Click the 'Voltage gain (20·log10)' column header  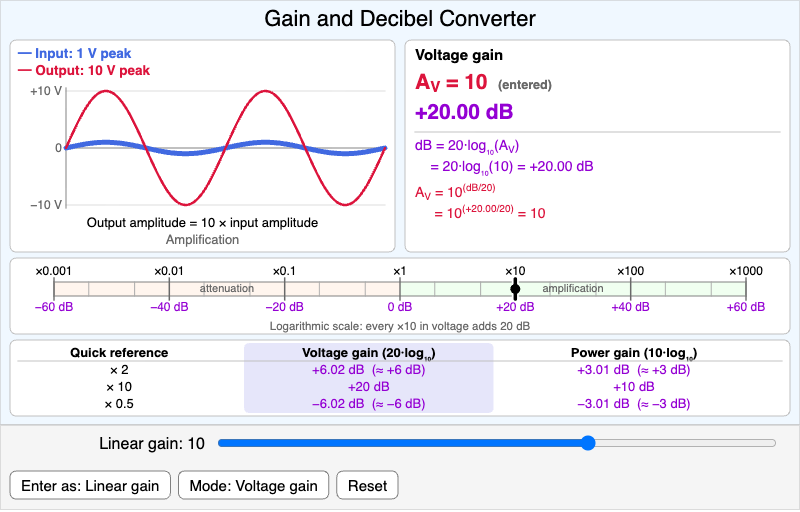click(368, 353)
